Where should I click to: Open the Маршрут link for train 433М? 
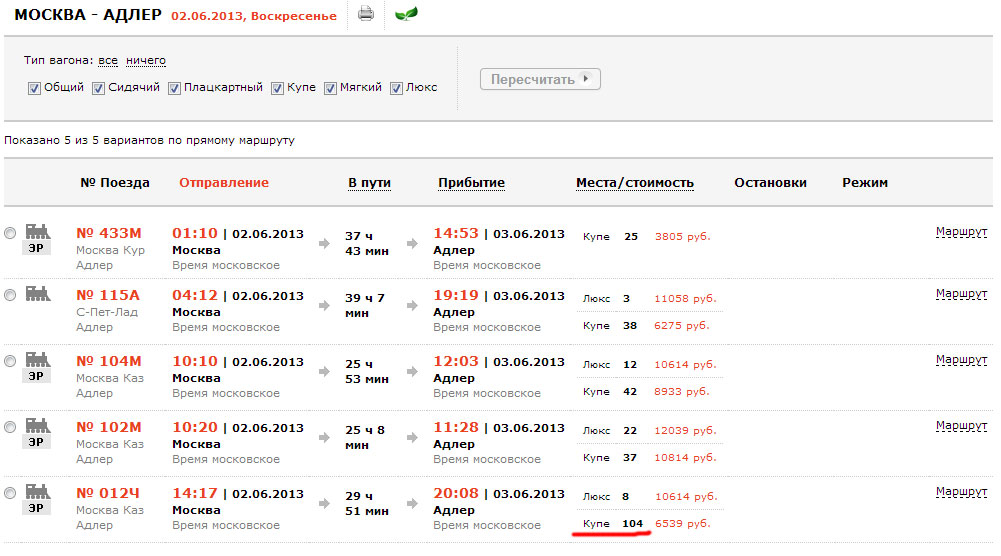pos(961,232)
